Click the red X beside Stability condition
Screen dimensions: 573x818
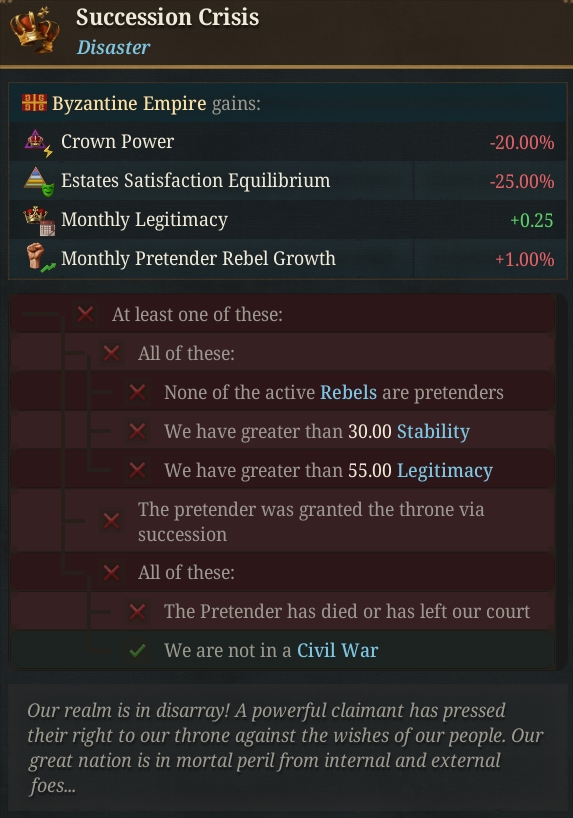(137, 431)
